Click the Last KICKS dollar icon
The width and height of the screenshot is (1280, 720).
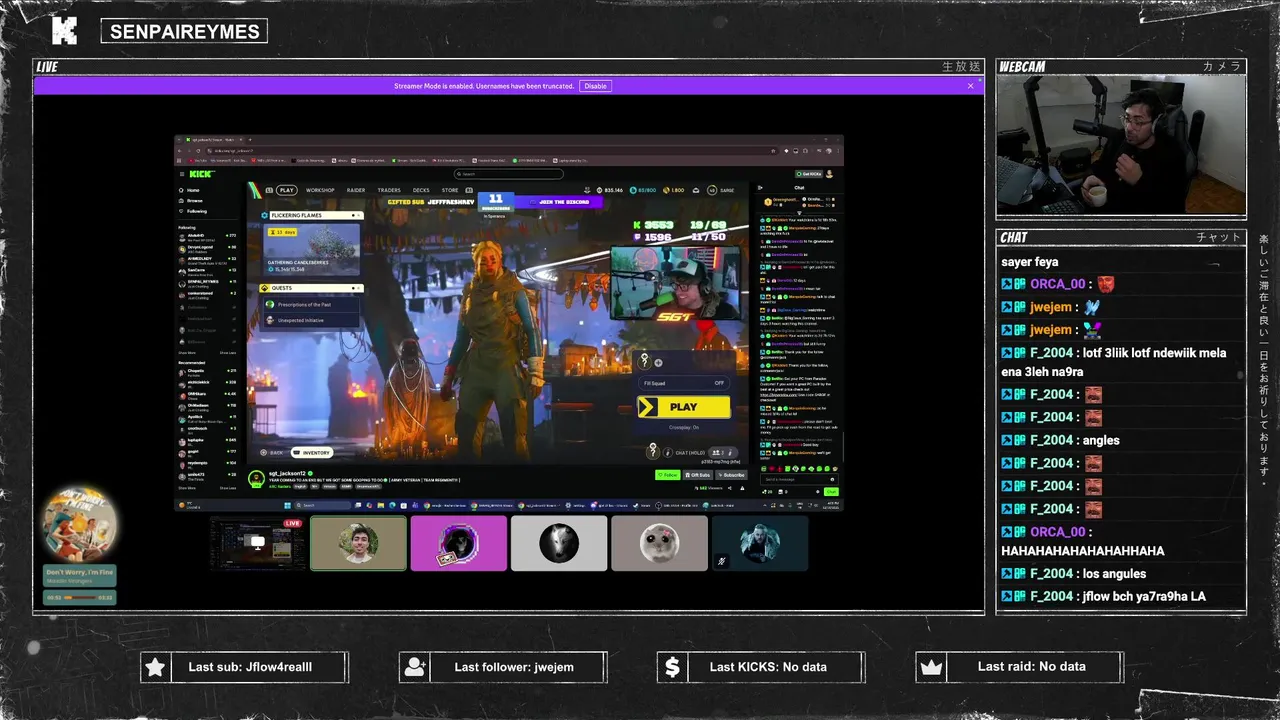coord(672,667)
